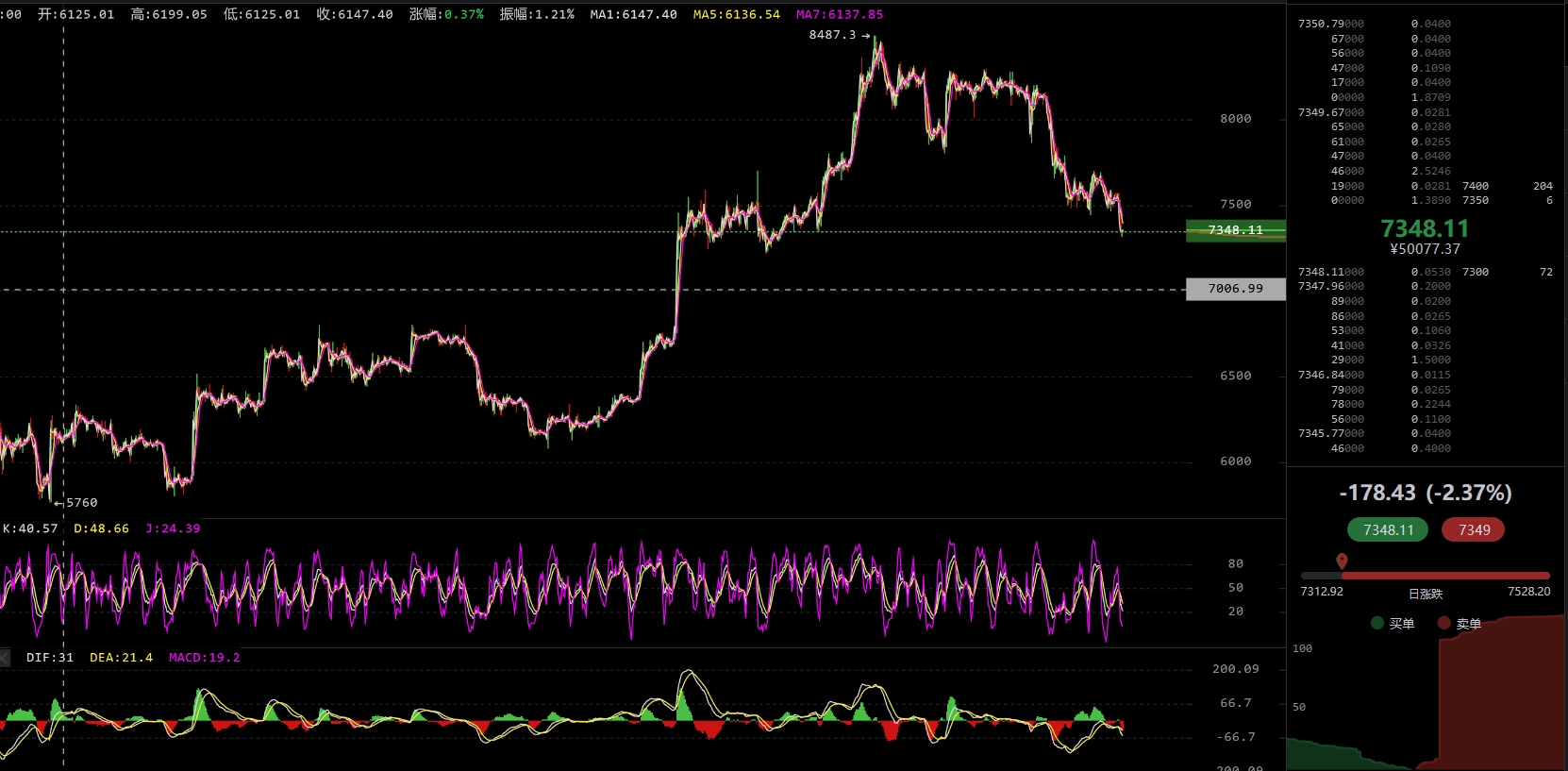Click the 1.8709 ask quantity
1568x771 pixels.
[x=1431, y=97]
